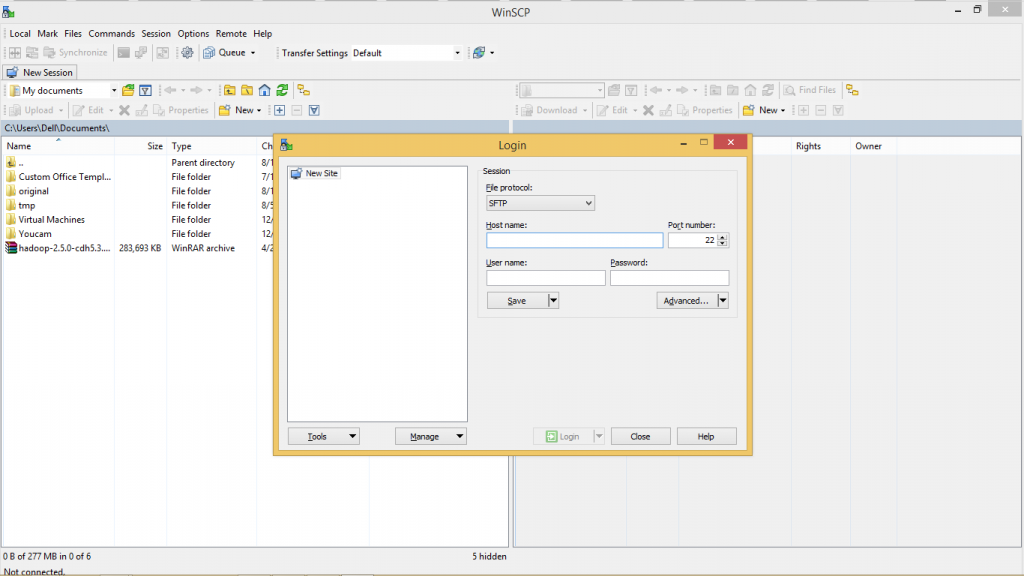
Task: Open the Advanced button dropdown arrow
Action: (722, 300)
